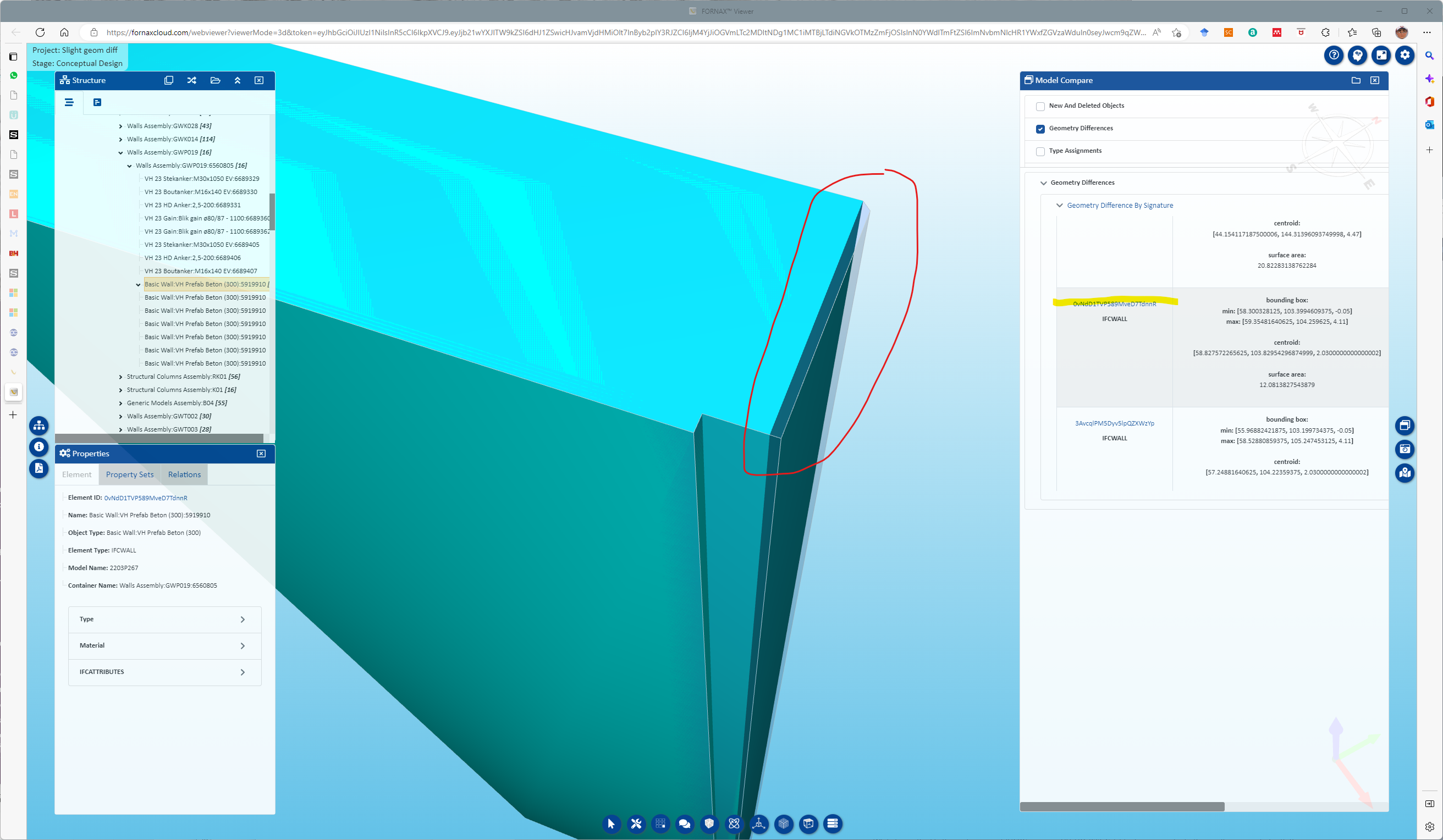The width and height of the screenshot is (1443, 840).
Task: Switch to the Relations tab
Action: pos(184,474)
